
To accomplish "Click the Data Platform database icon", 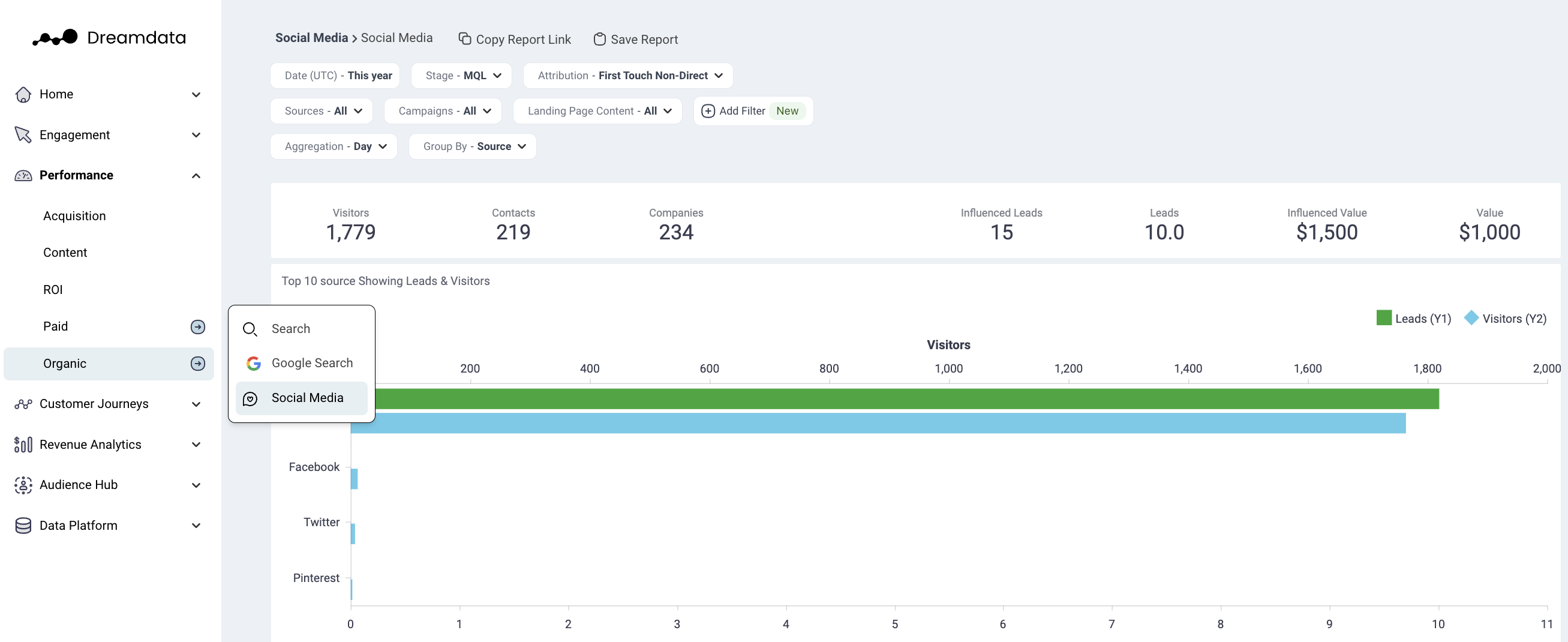I will click(23, 525).
